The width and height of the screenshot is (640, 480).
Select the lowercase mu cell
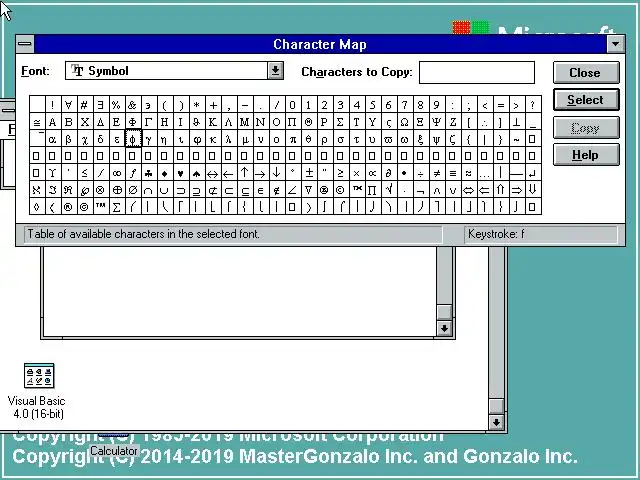click(x=244, y=139)
